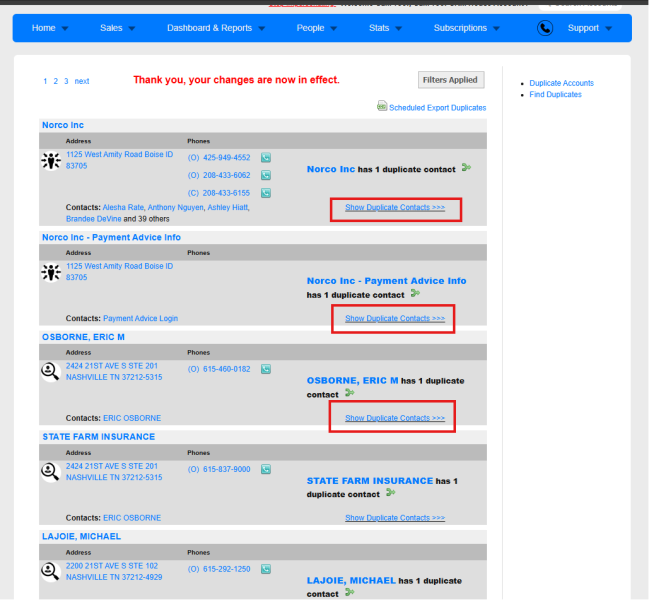The image size is (649, 600).
Task: Click the call icon next to 208-433-6155
Action: (x=266, y=193)
